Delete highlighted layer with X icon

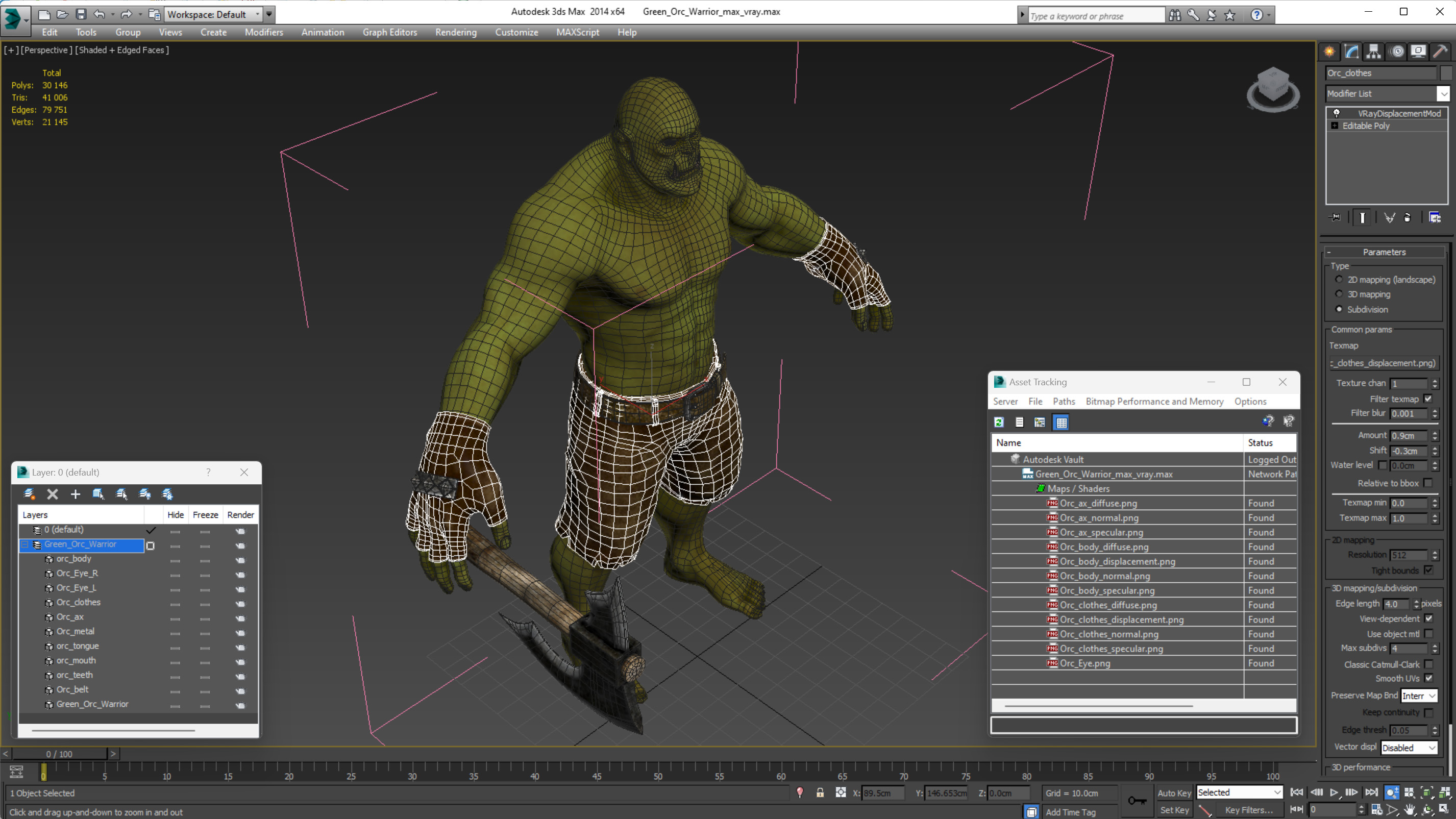(53, 494)
